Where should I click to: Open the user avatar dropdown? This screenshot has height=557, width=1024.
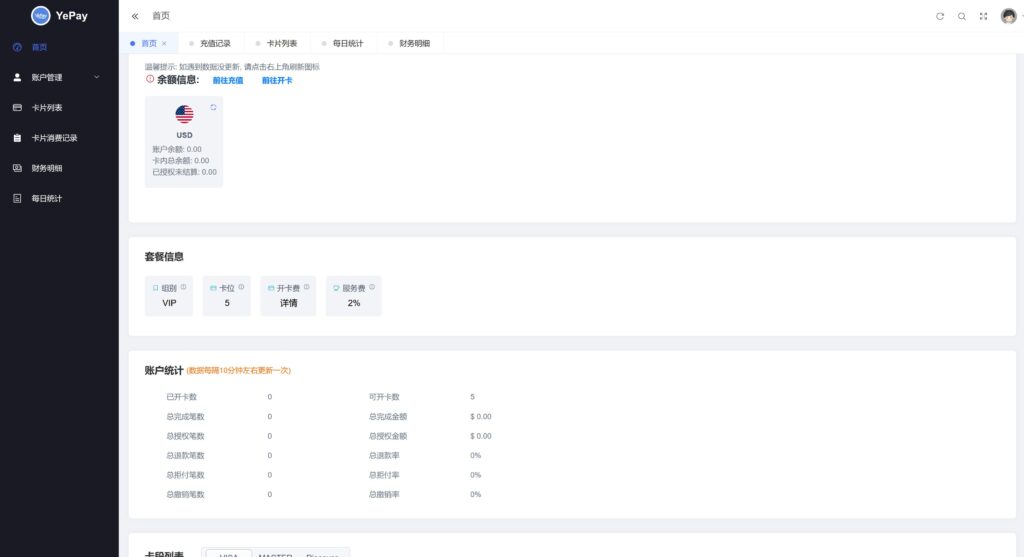click(1009, 16)
